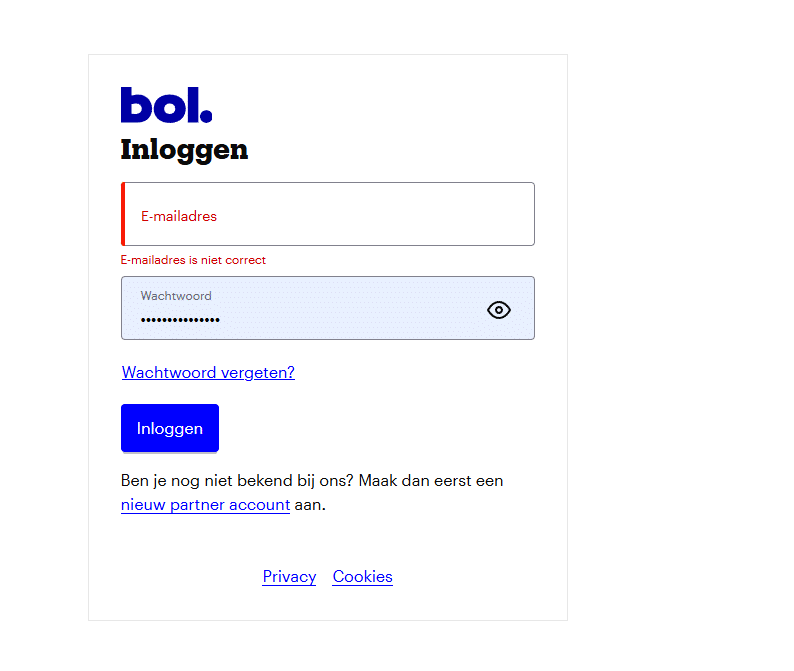
Task: Click into the Wachtwoord password field
Action: [x=328, y=308]
